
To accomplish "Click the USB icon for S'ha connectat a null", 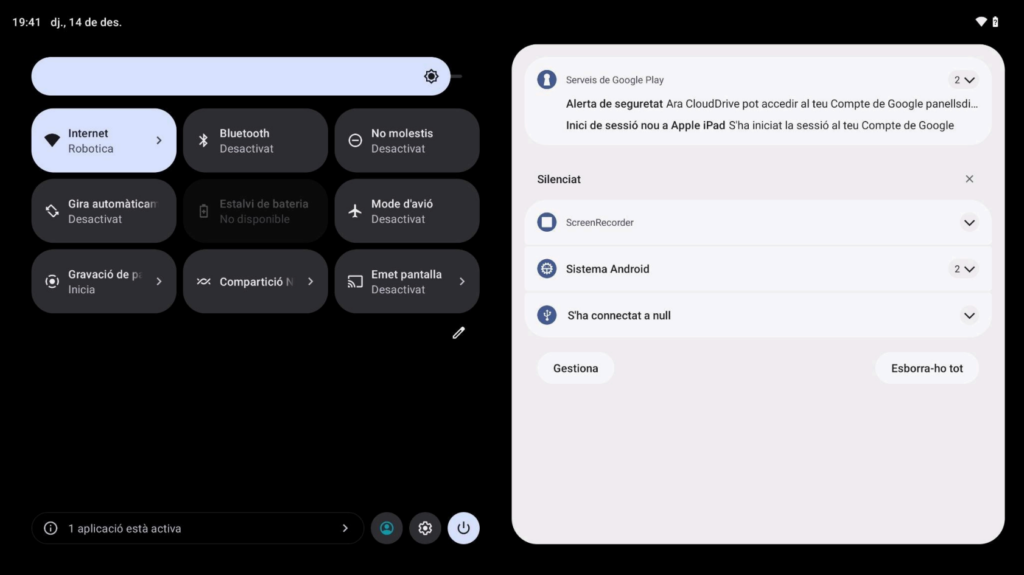I will (547, 315).
